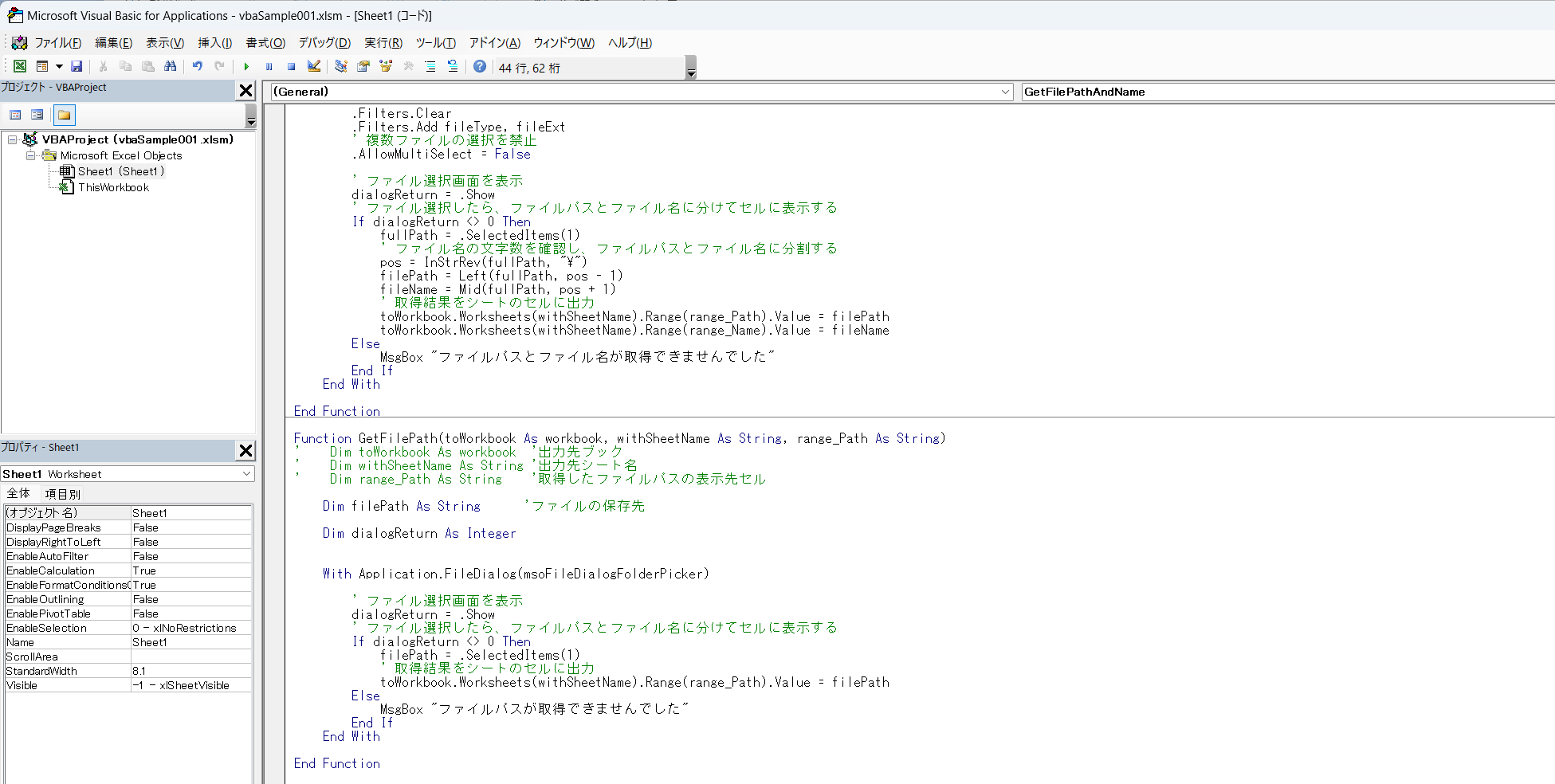Close the プロジェクト - VBAProject panel
Screen dimensions: 1555x784
pyautogui.click(x=245, y=89)
